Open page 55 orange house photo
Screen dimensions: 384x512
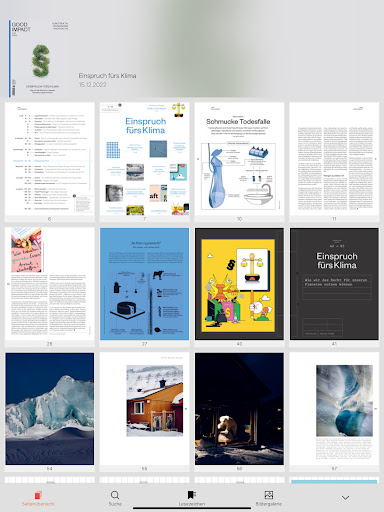pyautogui.click(x=144, y=409)
